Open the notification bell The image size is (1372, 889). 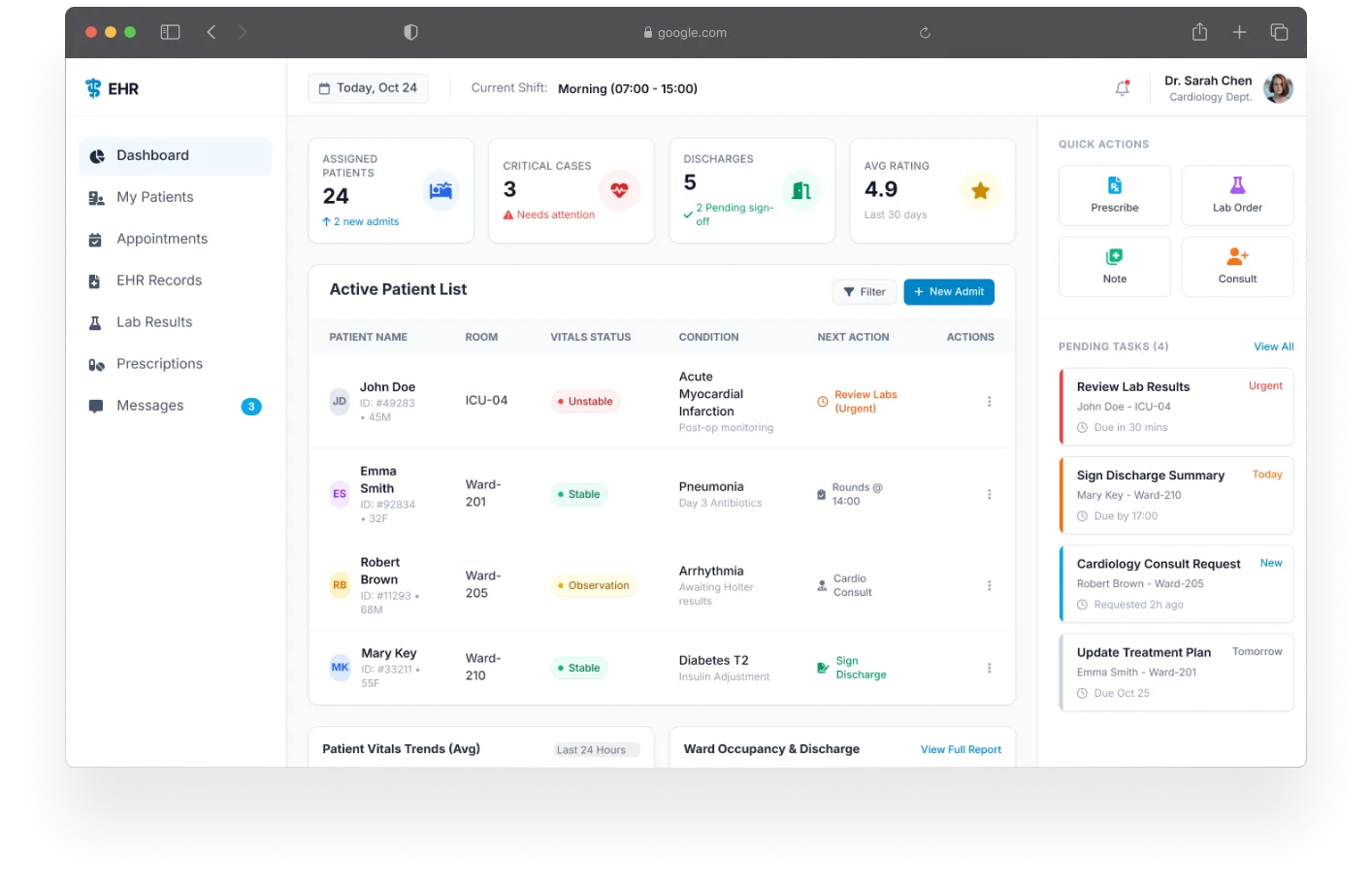pos(1122,87)
